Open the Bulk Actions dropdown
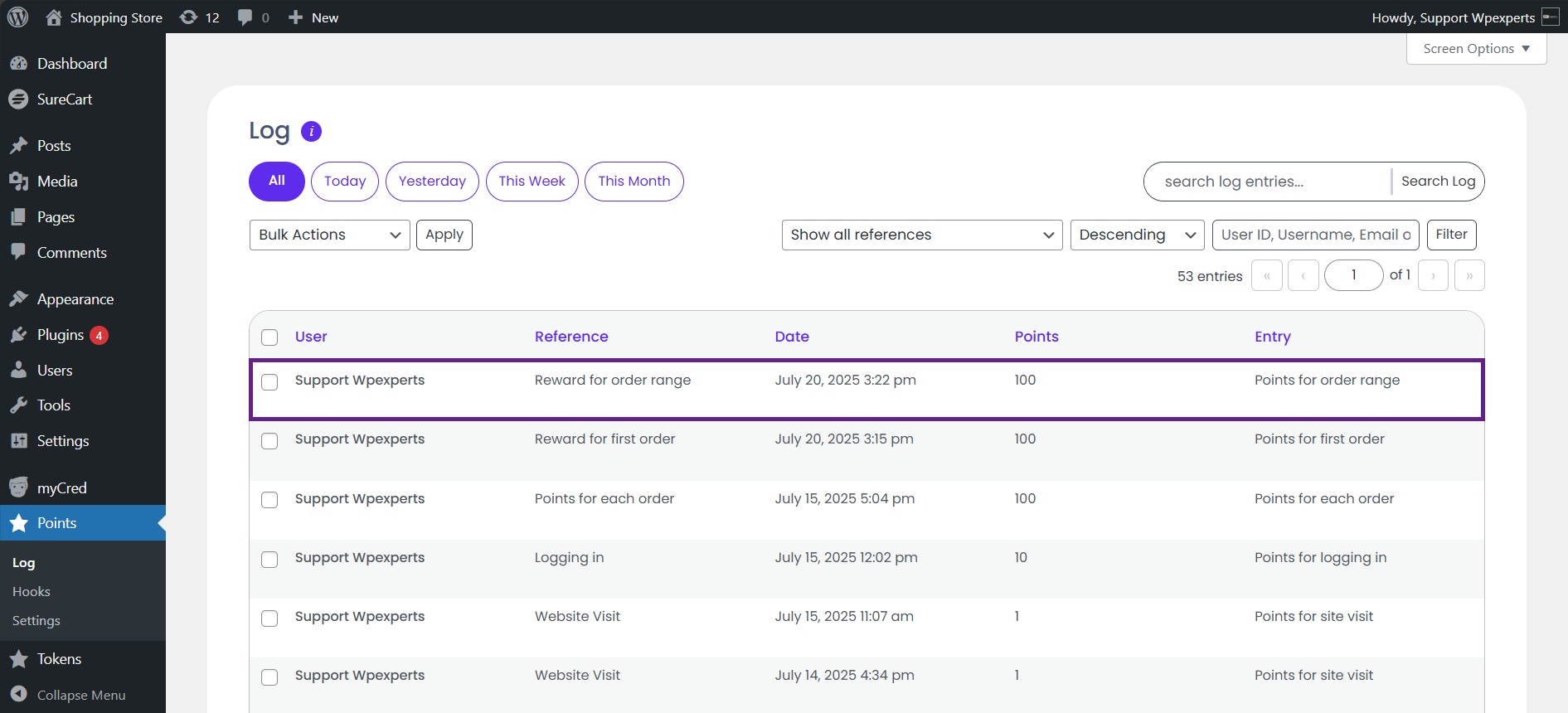The width and height of the screenshot is (1568, 713). [x=329, y=235]
